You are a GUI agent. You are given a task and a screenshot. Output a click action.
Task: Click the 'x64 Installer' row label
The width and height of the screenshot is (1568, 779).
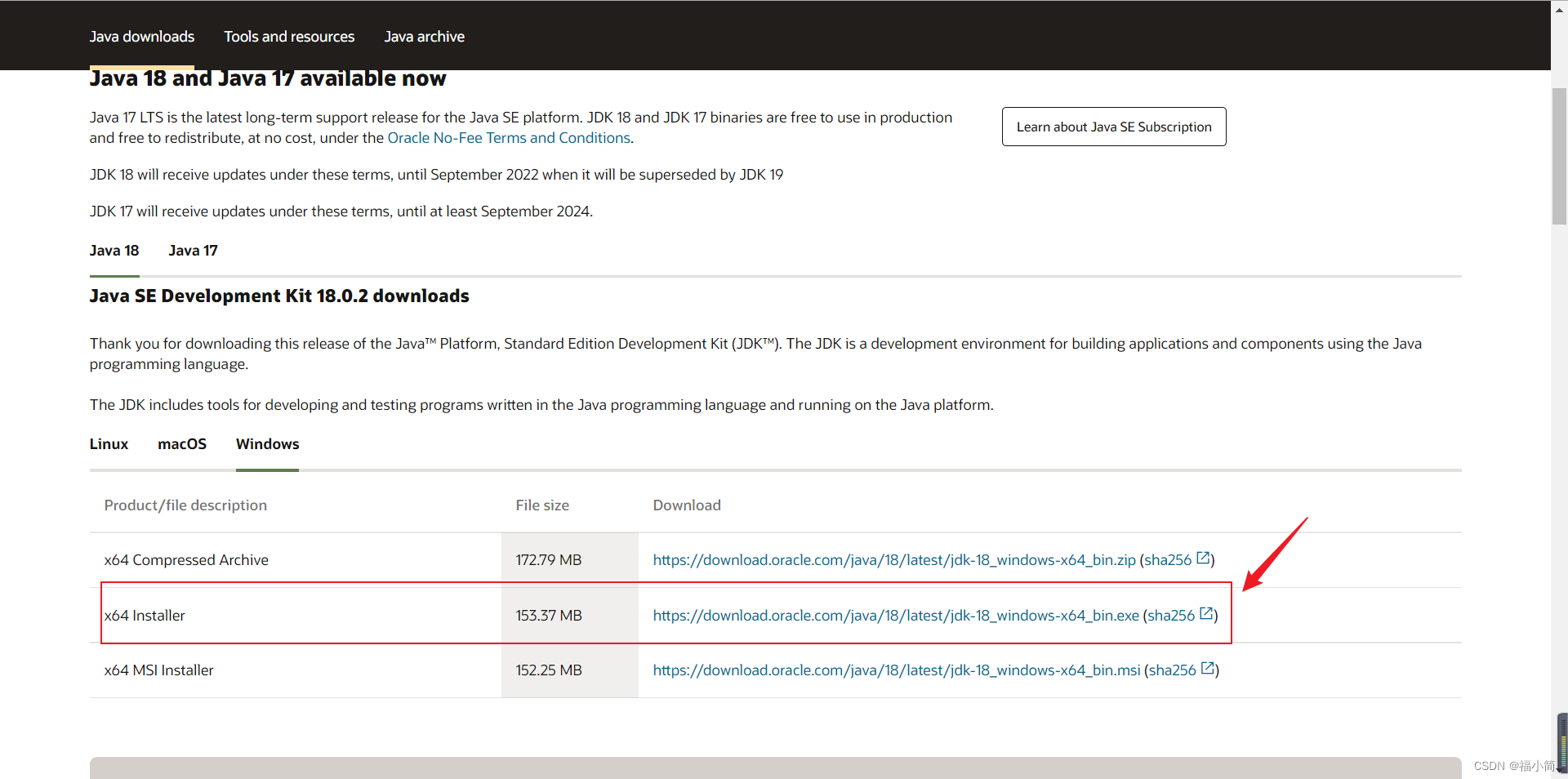point(145,616)
